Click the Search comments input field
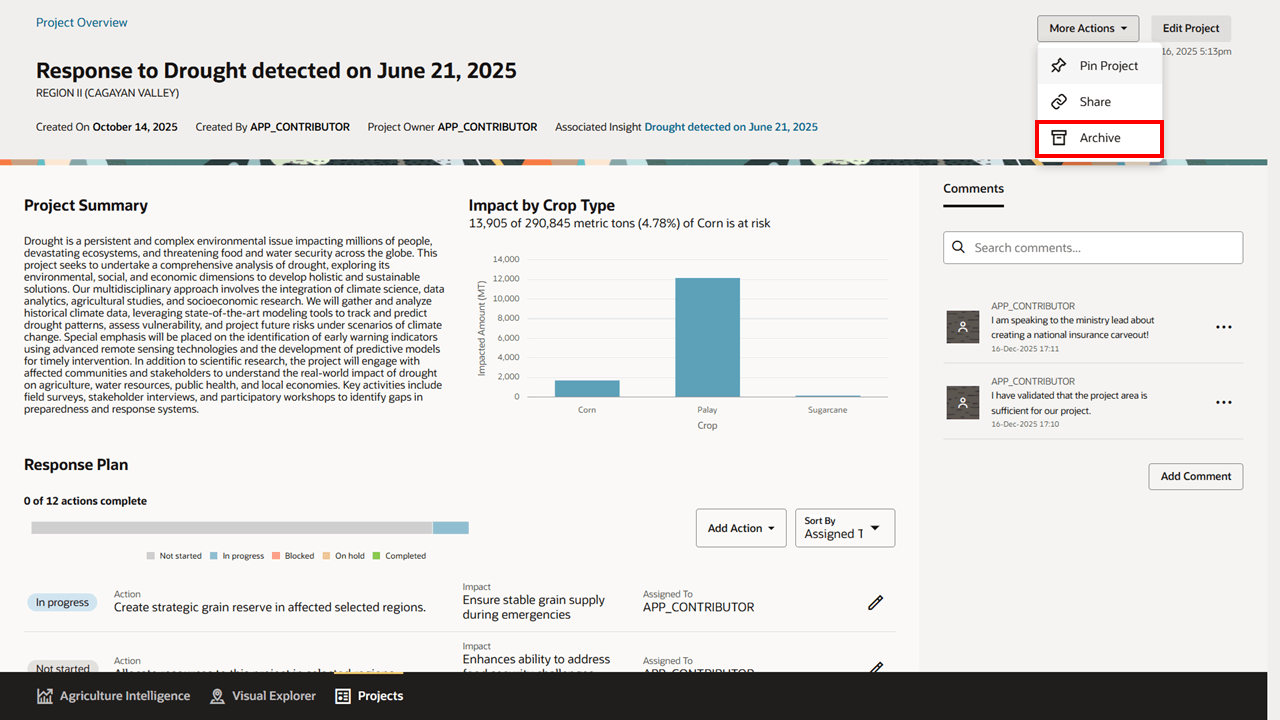This screenshot has width=1280, height=720. tap(1092, 247)
